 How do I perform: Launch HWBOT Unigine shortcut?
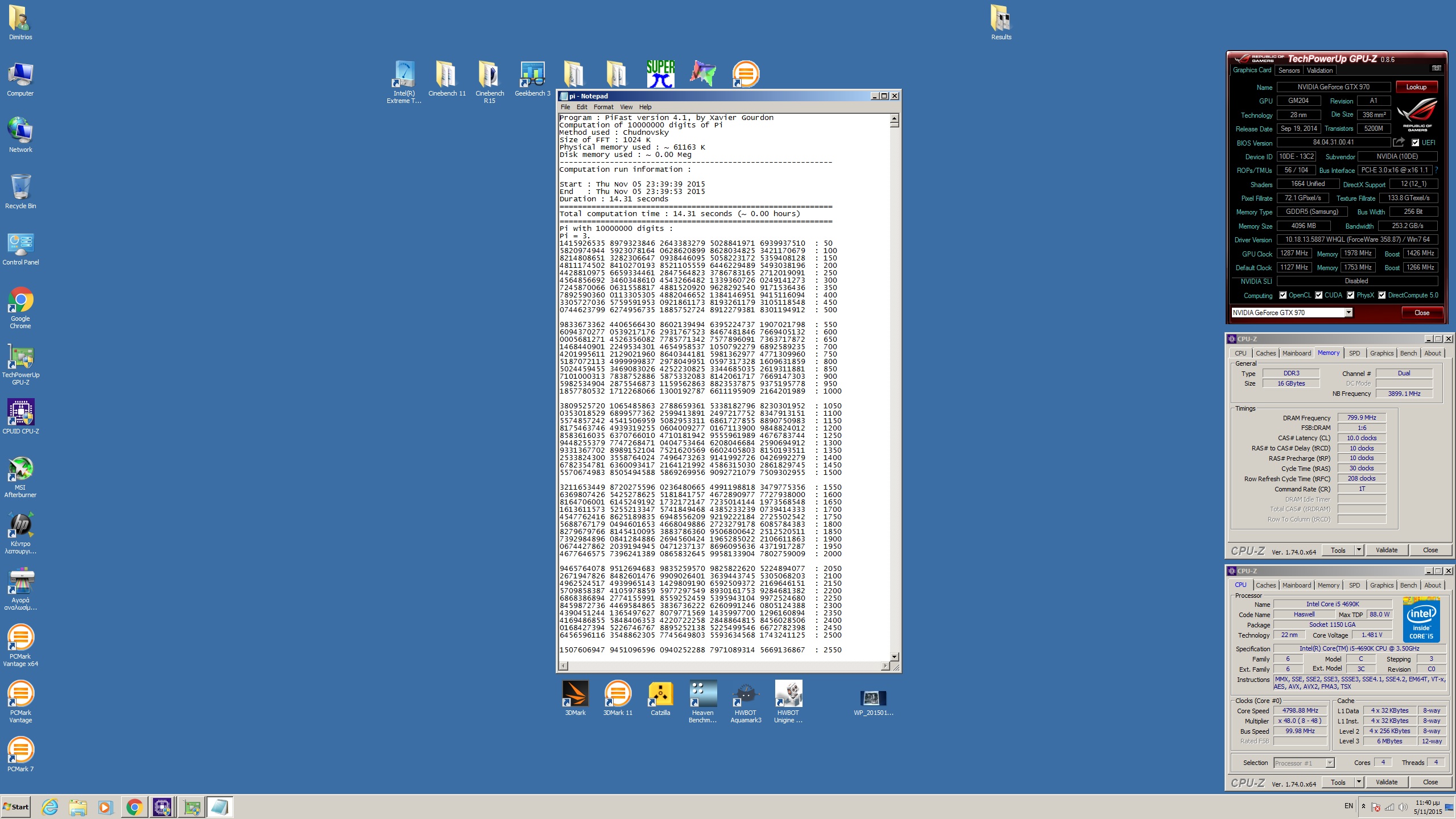788,701
